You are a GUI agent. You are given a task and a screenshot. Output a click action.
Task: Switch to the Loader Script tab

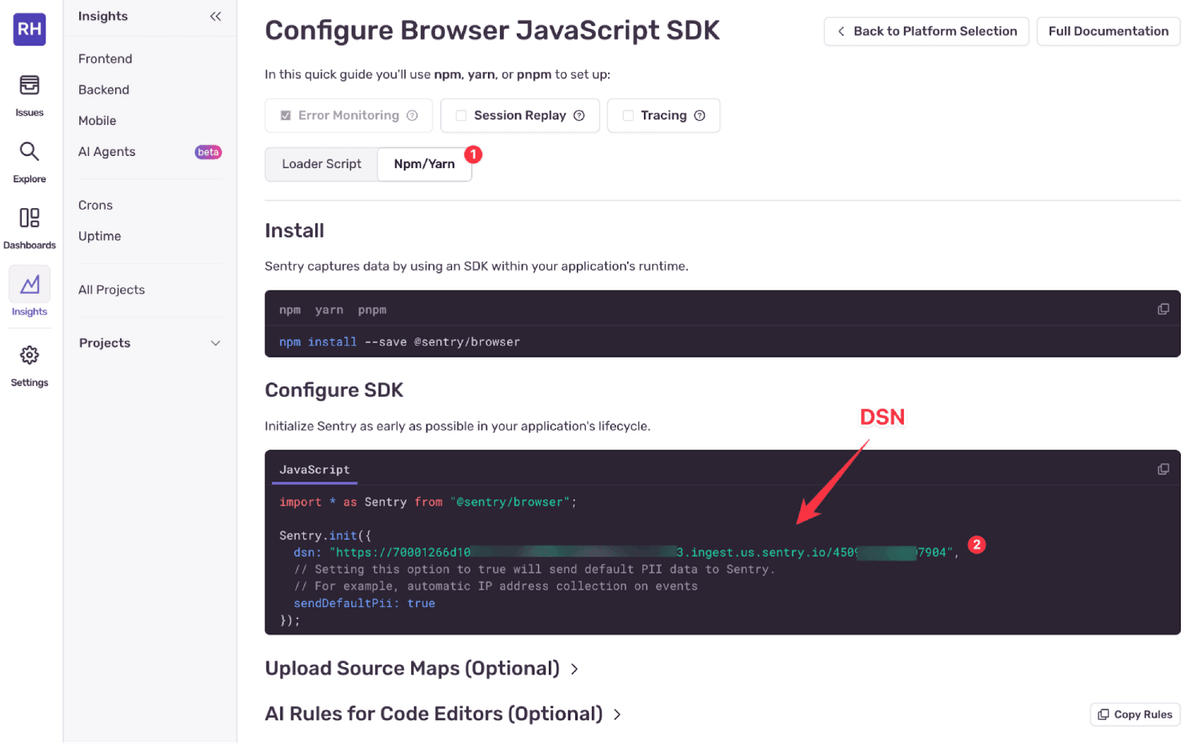(321, 163)
